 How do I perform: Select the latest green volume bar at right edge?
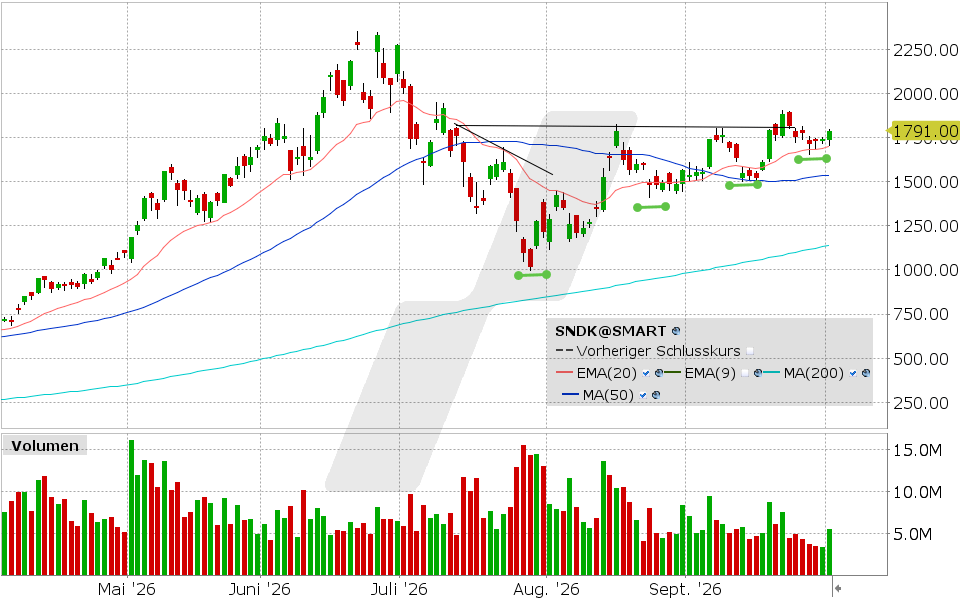pos(830,552)
